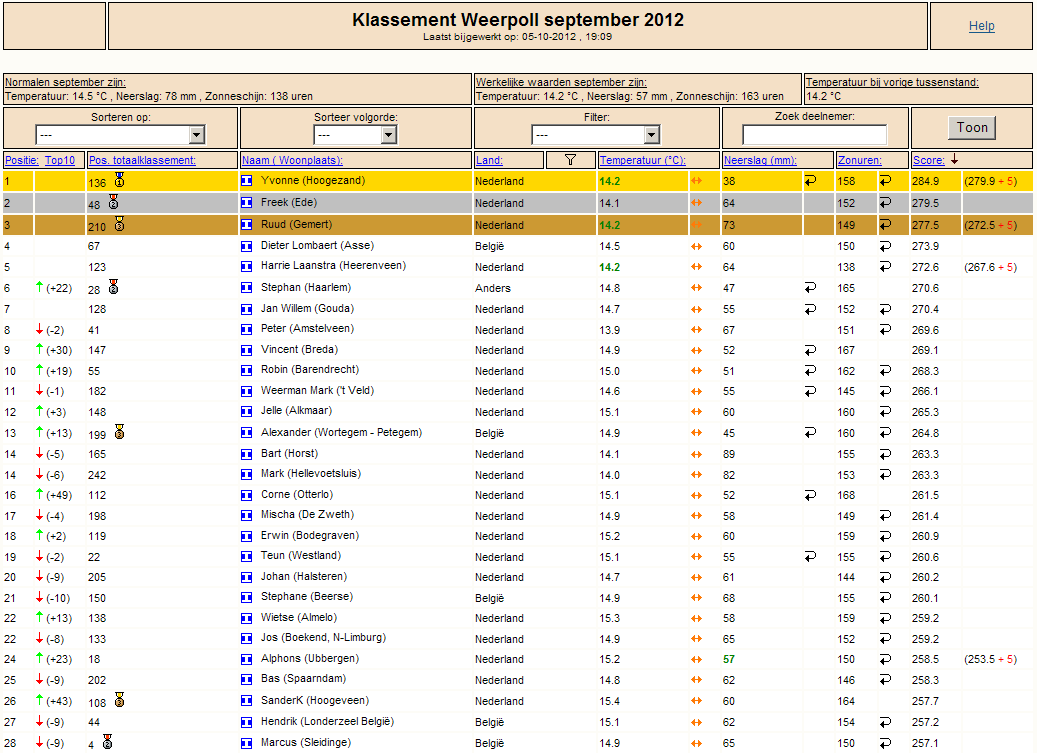1037x753 pixels.
Task: Select the name 'Jos (Boekend, N-Limburg)'
Action: [323, 637]
